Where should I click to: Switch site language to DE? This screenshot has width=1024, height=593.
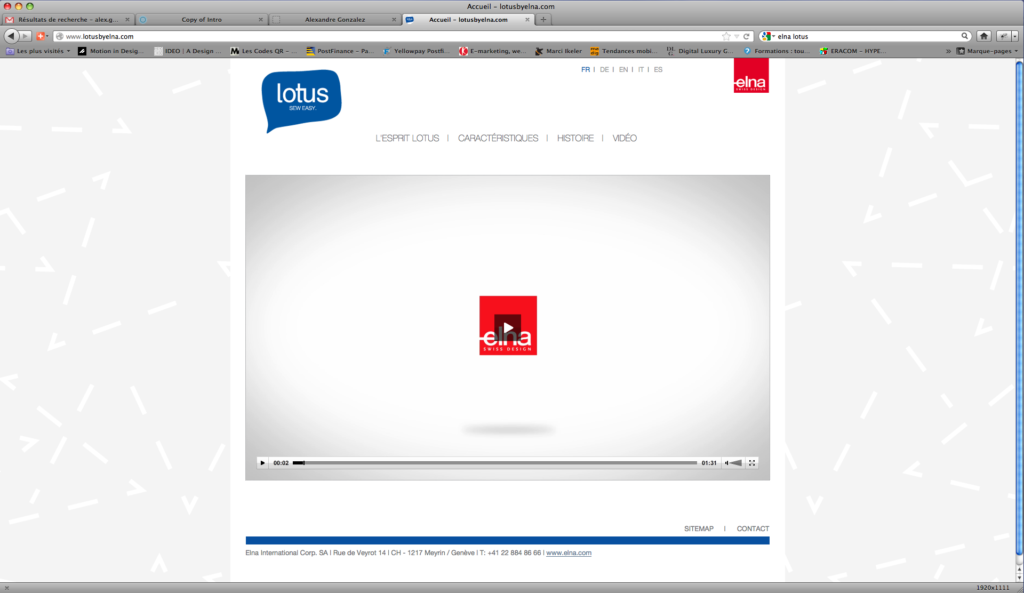604,70
